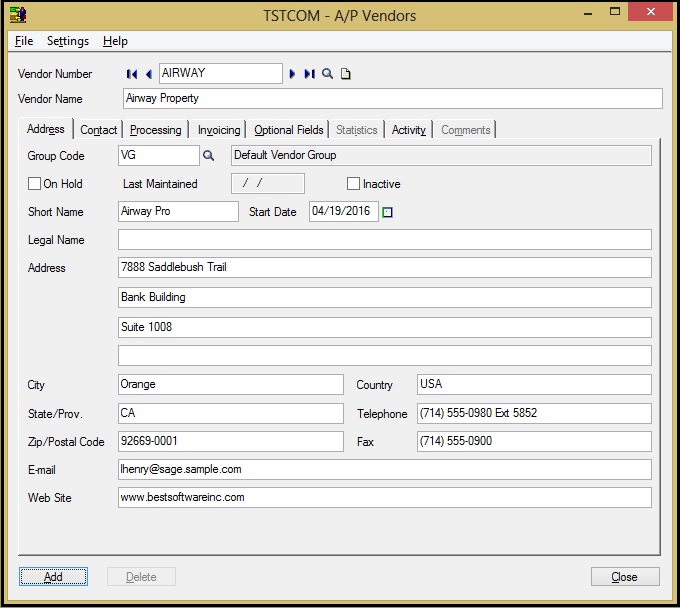
Task: Click the Vendor Name field
Action: (392, 98)
